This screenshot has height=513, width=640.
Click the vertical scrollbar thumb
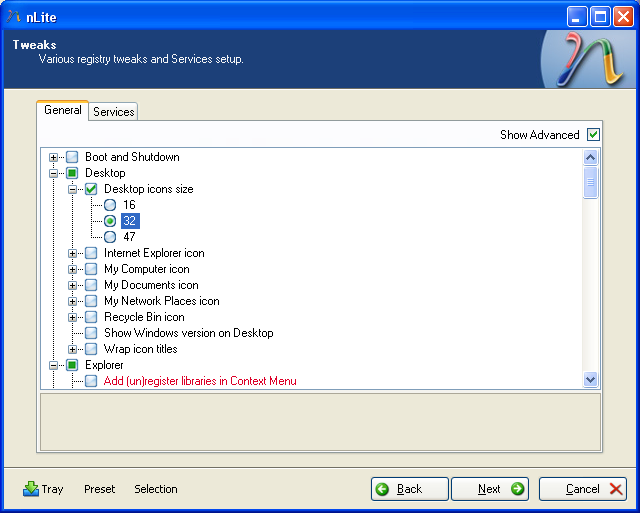pos(591,182)
